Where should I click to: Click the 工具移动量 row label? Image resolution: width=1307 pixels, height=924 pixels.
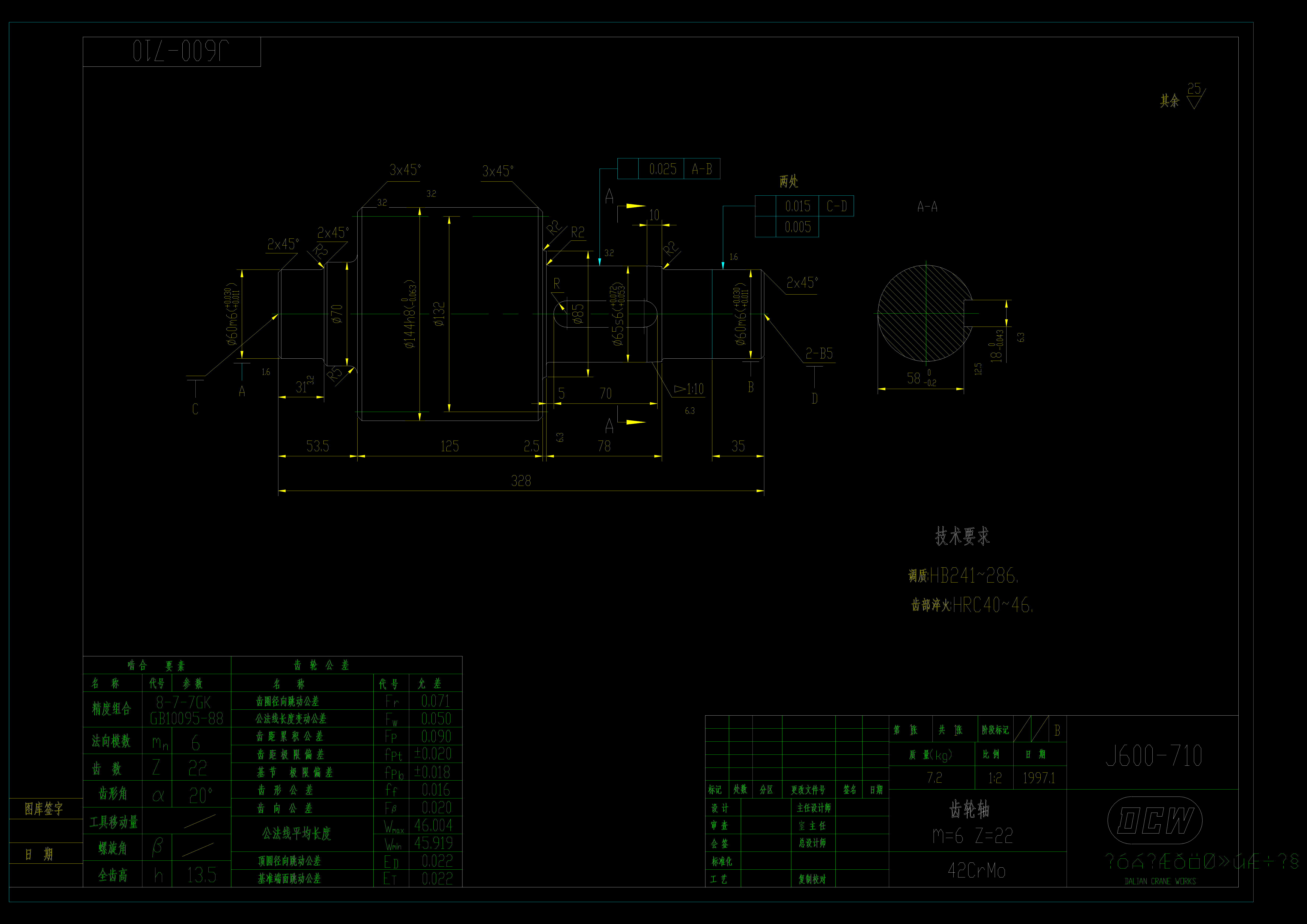click(x=114, y=822)
